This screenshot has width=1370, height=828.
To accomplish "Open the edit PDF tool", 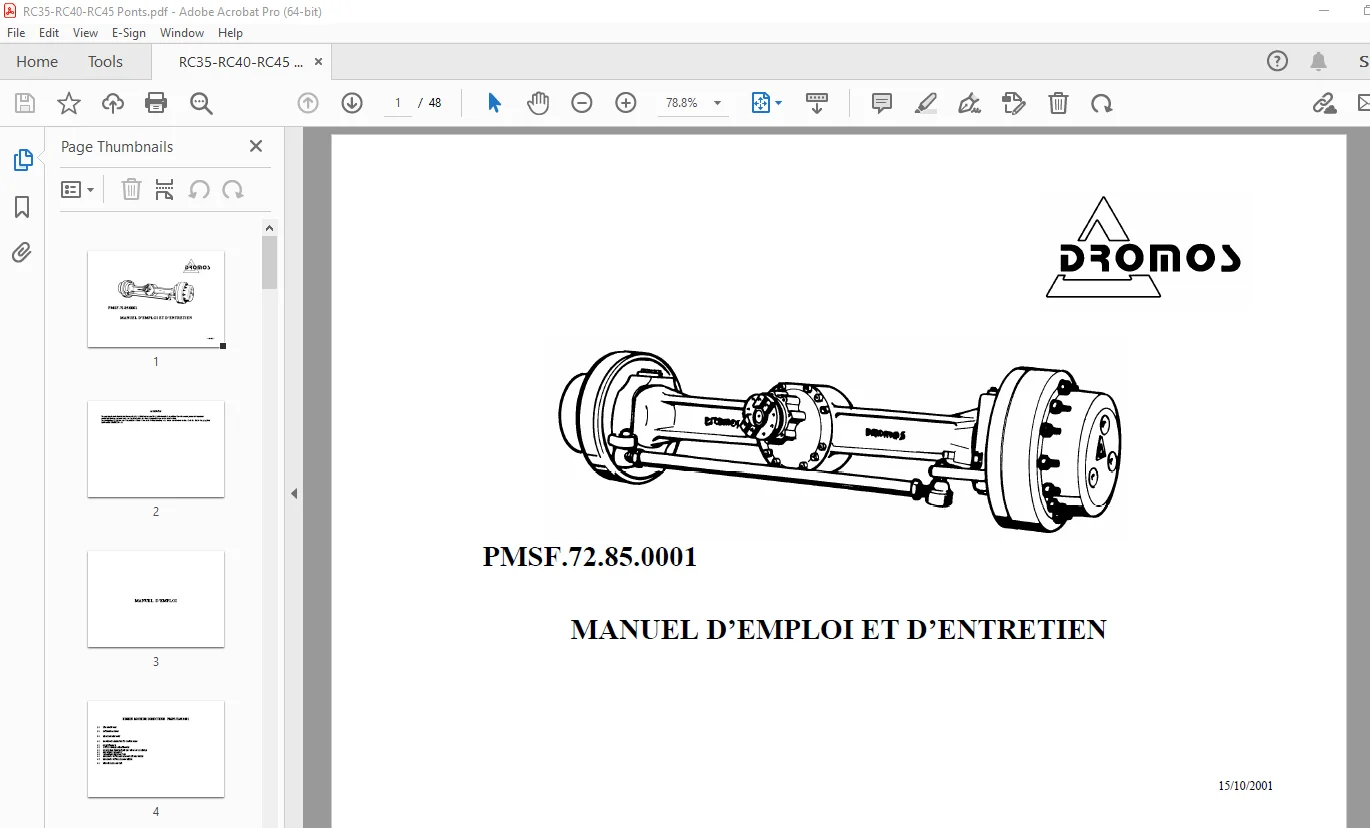I will point(1014,103).
